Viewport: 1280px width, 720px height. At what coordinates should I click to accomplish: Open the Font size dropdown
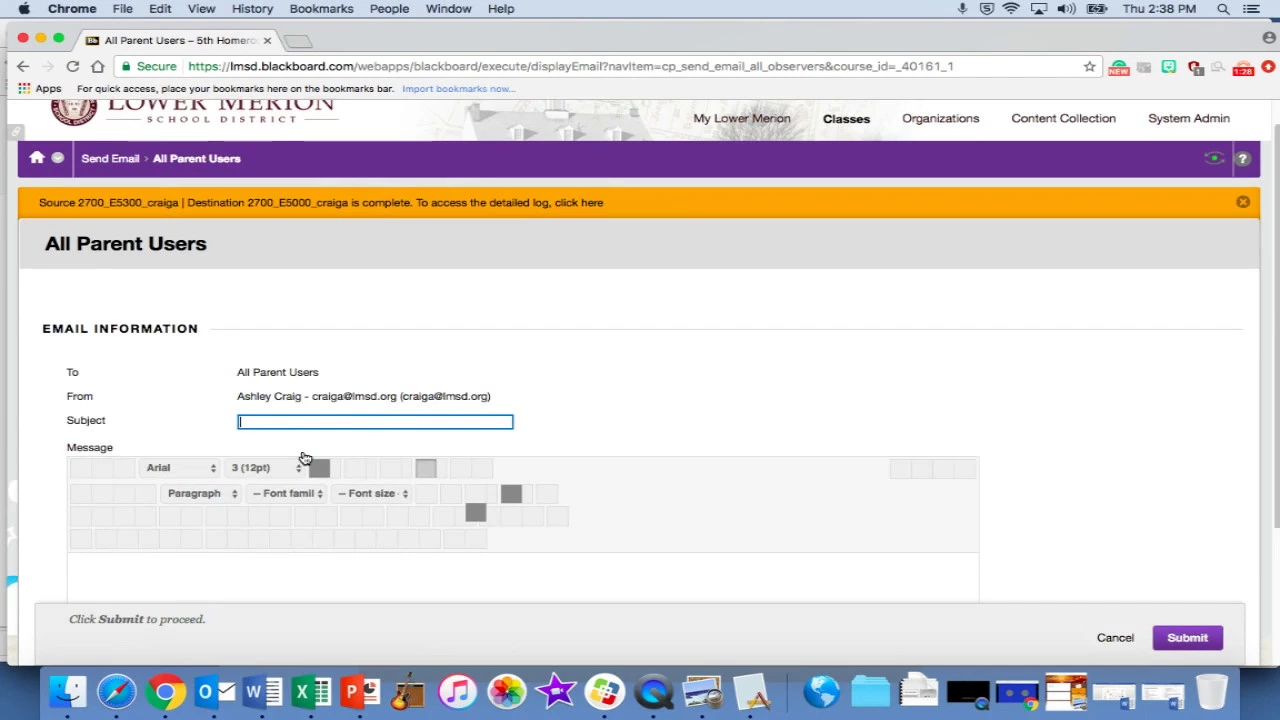pos(373,493)
